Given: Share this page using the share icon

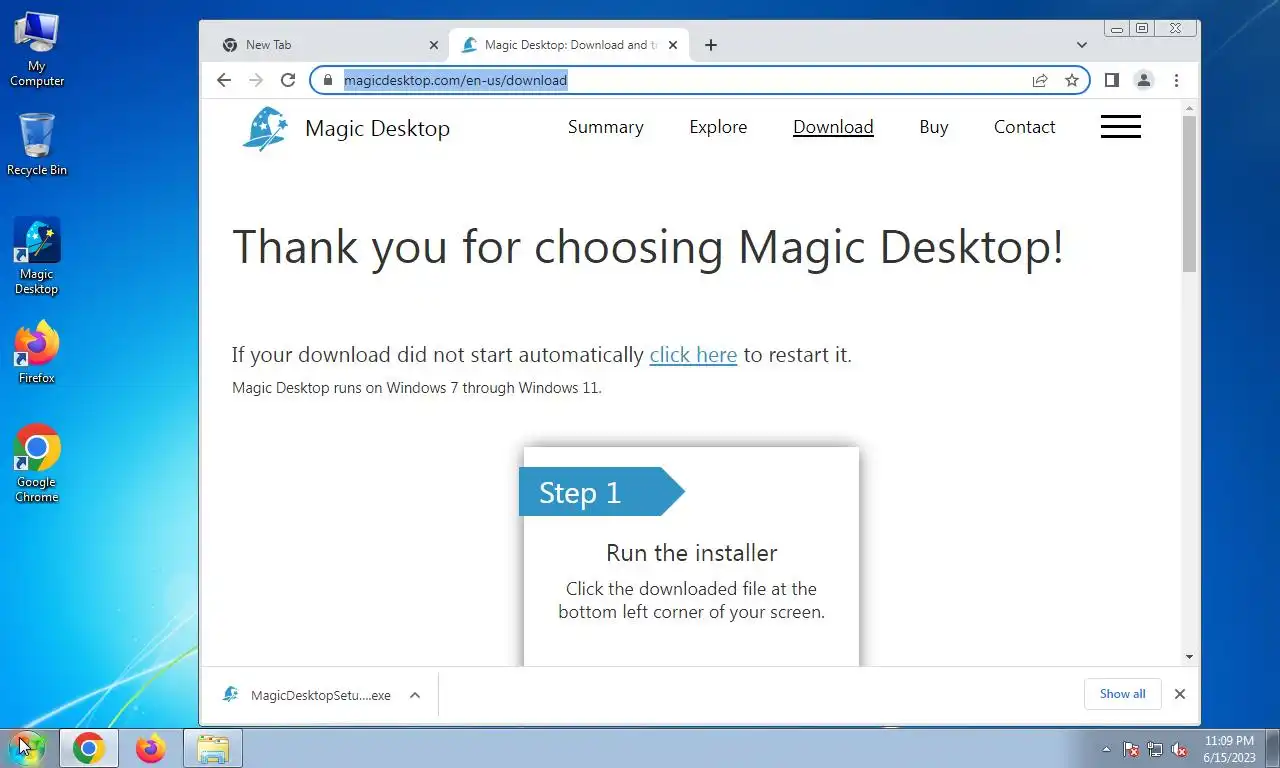Looking at the screenshot, I should [x=1040, y=80].
